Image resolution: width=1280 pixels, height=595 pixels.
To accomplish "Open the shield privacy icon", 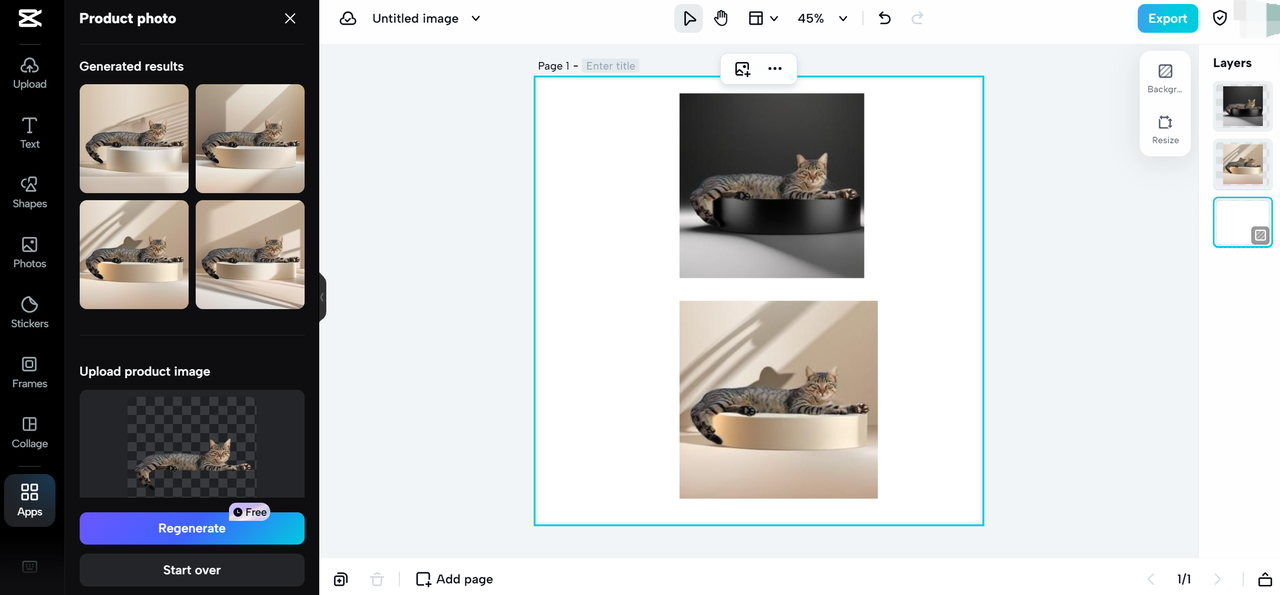I will [1220, 19].
